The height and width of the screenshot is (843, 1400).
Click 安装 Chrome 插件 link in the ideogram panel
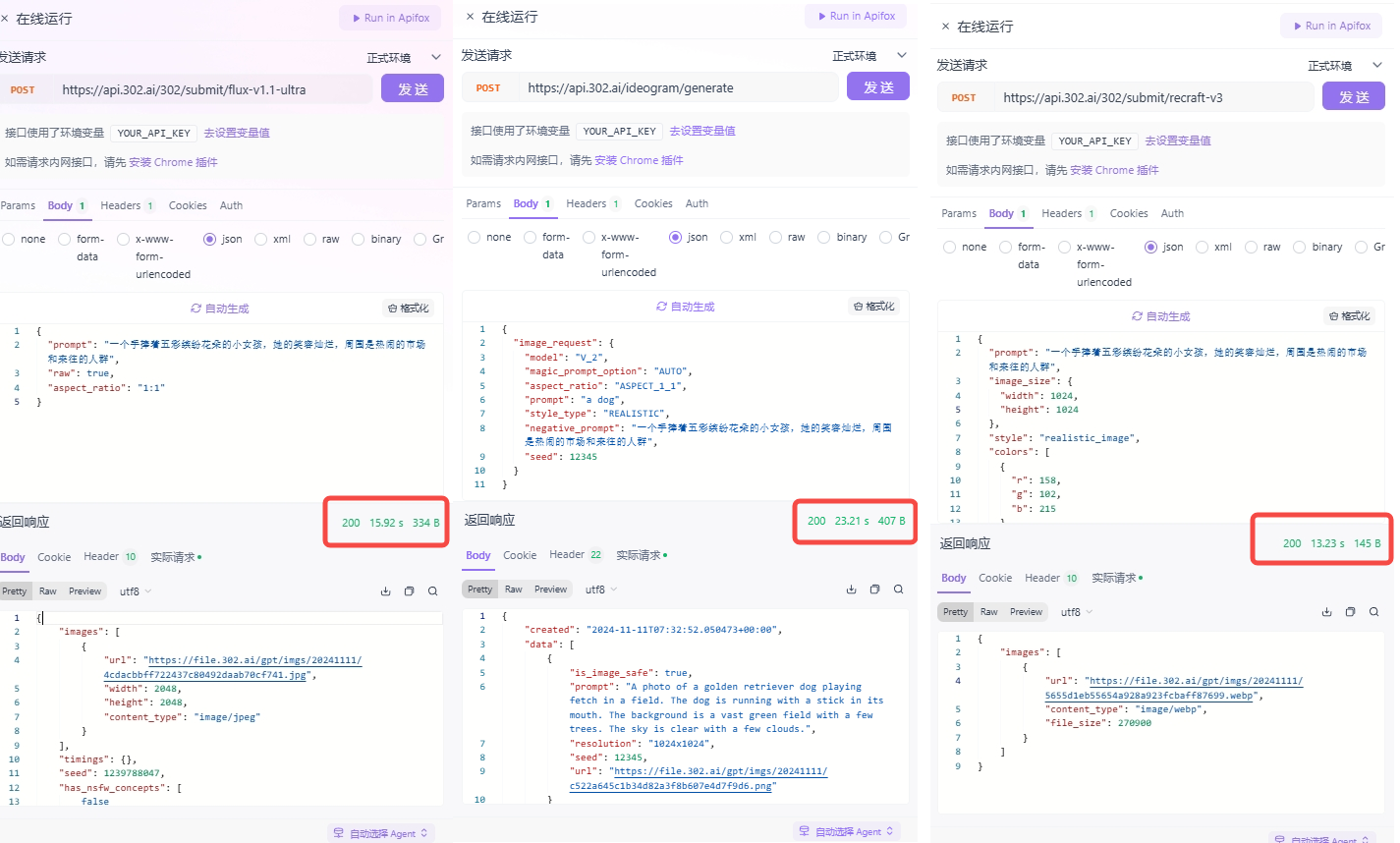click(639, 160)
